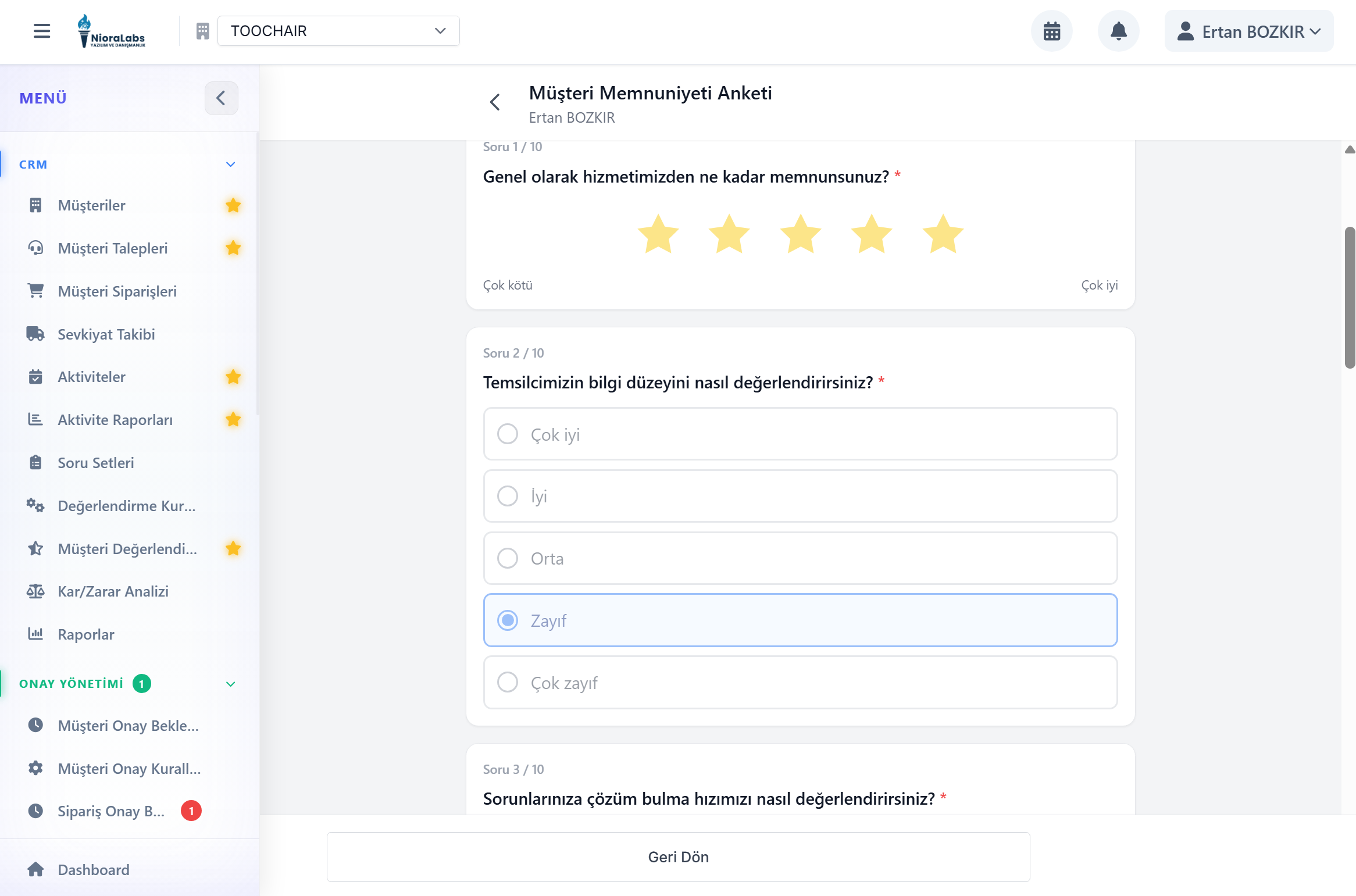Open Müşteri Siparişleri menu item

(117, 291)
